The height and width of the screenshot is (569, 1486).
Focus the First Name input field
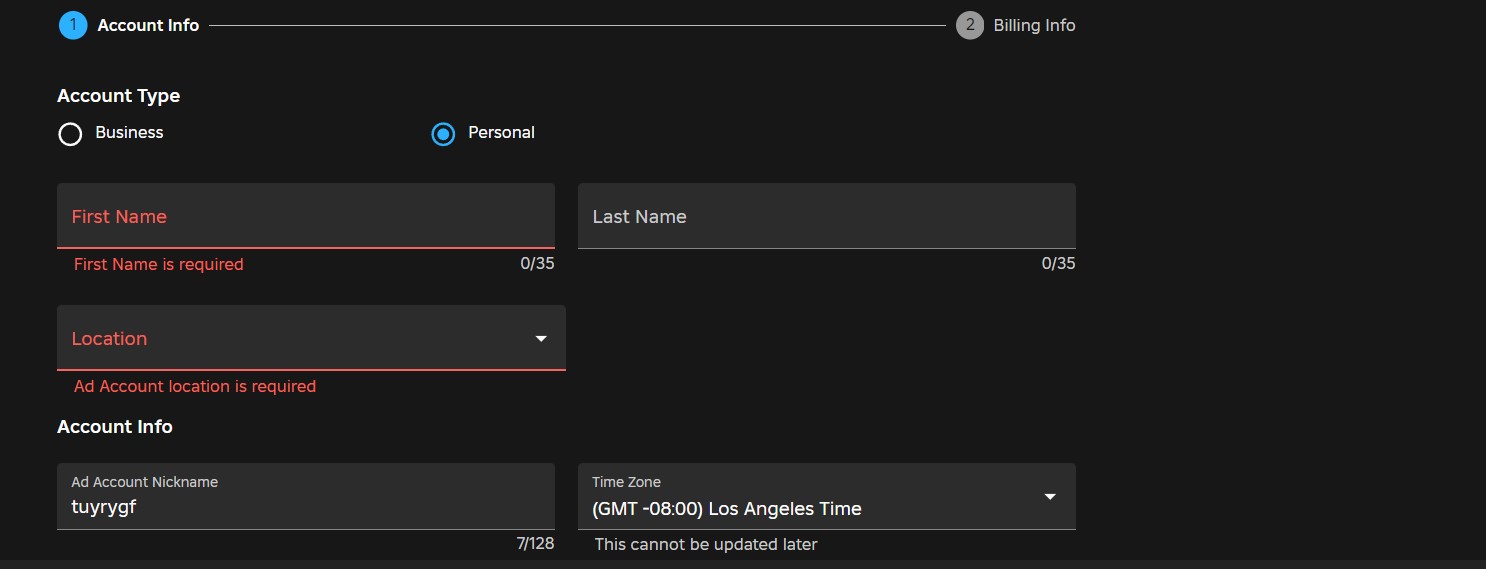(x=305, y=216)
